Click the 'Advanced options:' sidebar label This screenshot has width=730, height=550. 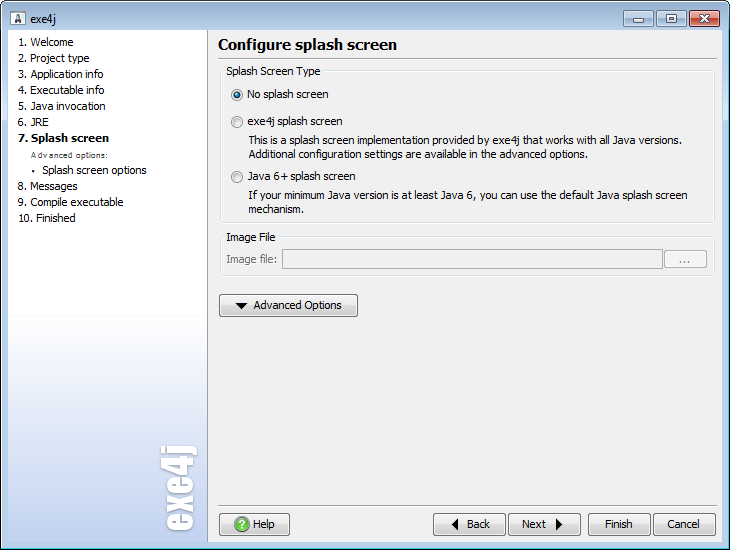(x=69, y=155)
